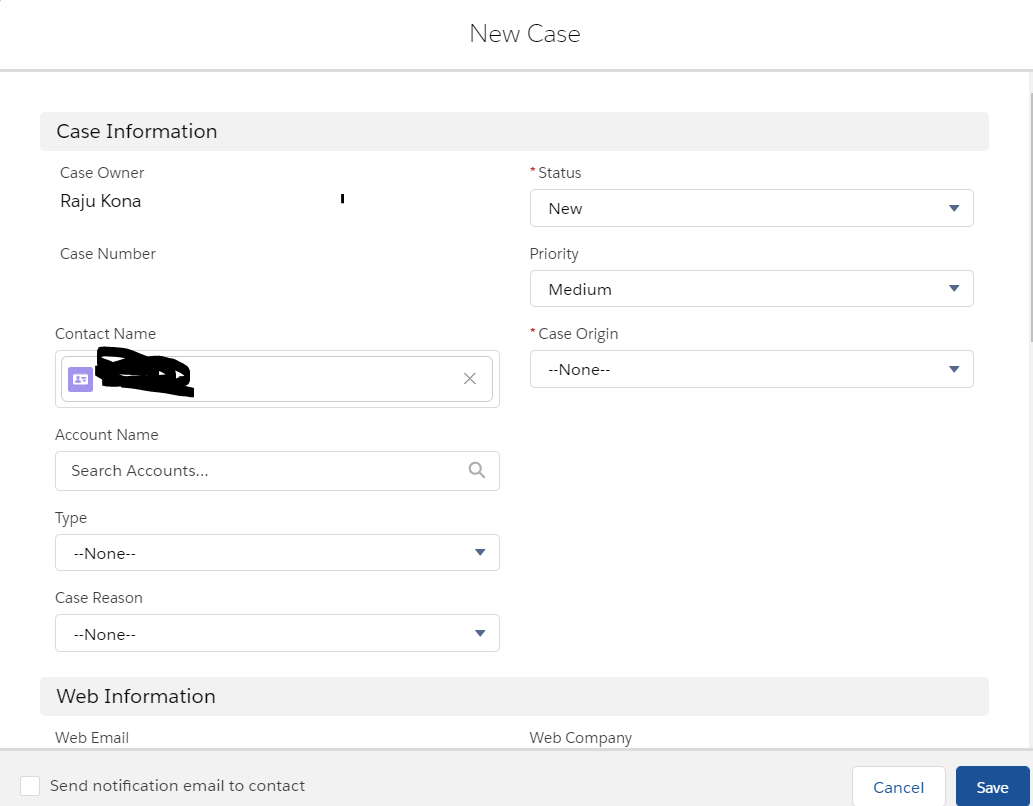Image resolution: width=1033 pixels, height=806 pixels.
Task: Click the search magnifier in Account Name
Action: click(x=477, y=470)
